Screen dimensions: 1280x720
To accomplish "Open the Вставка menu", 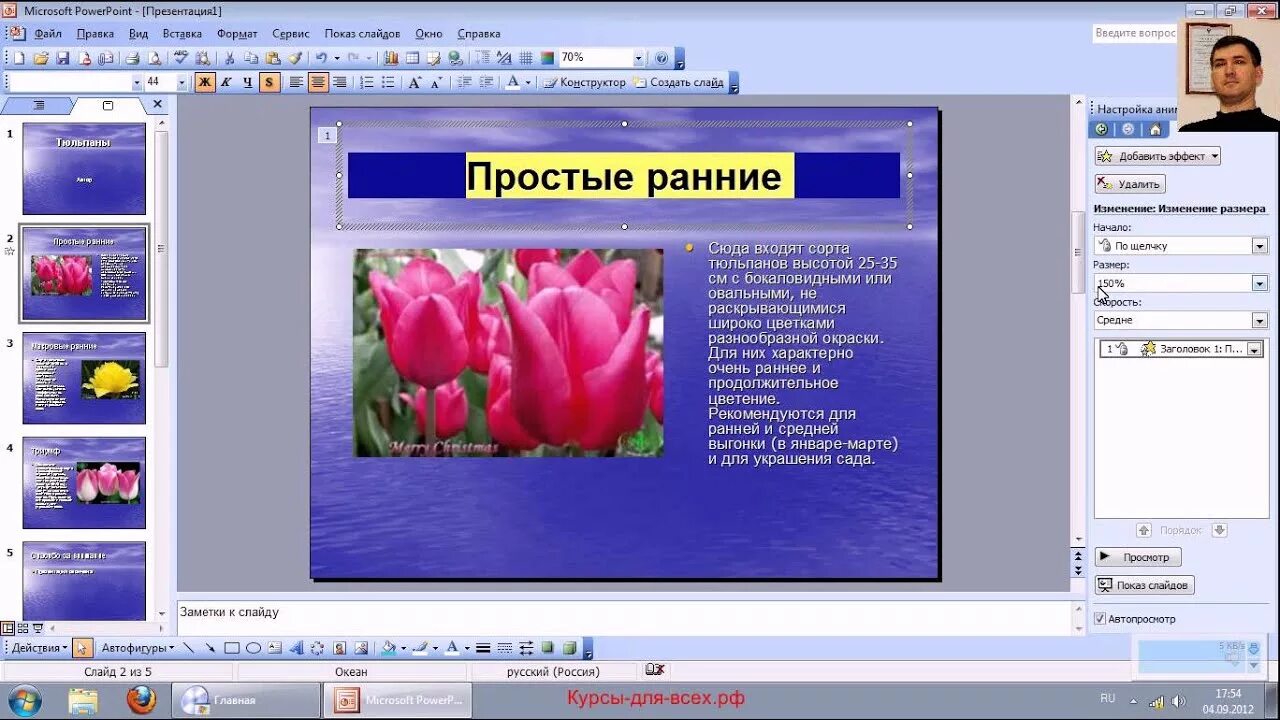I will point(182,33).
